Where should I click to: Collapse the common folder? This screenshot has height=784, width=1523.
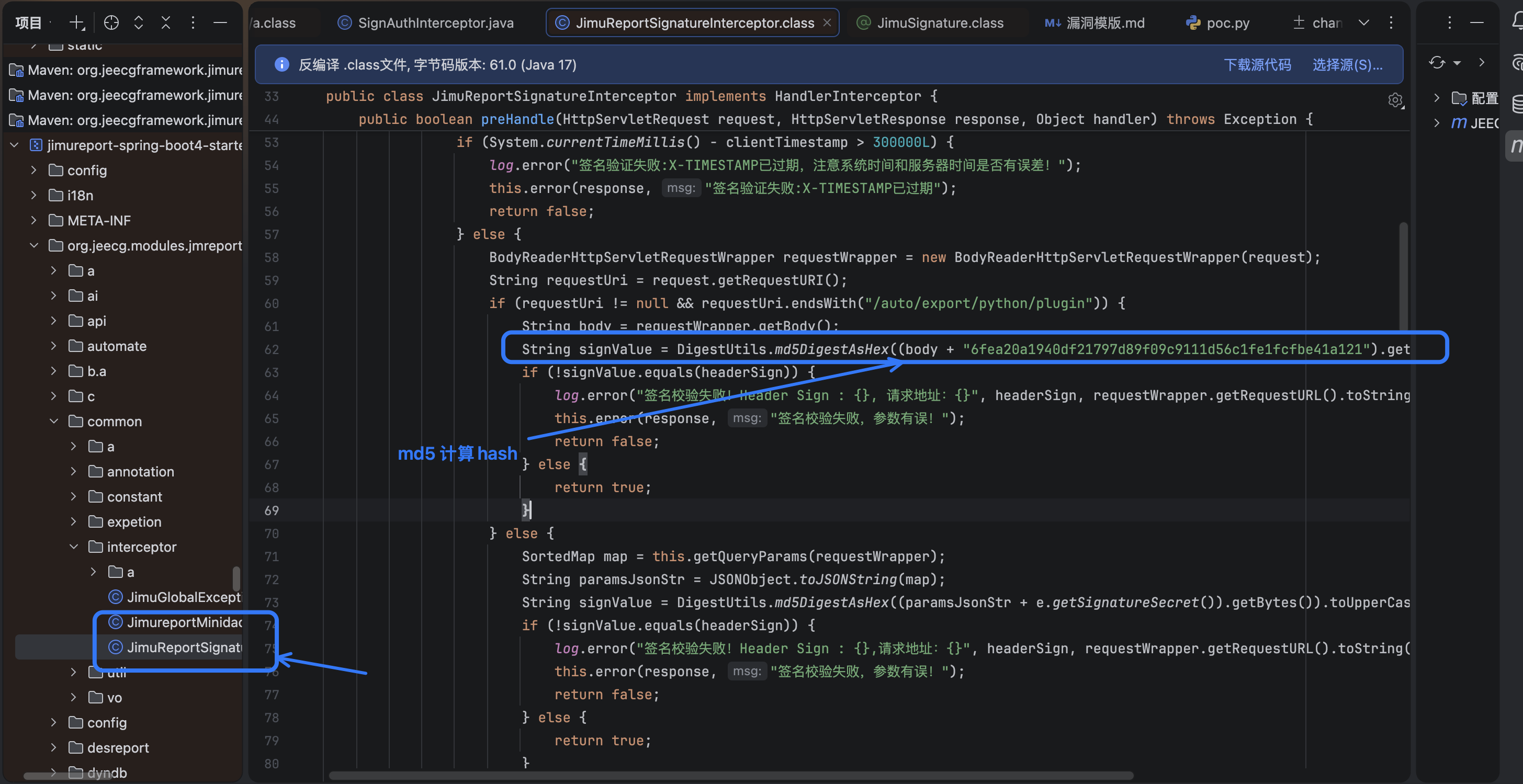54,422
